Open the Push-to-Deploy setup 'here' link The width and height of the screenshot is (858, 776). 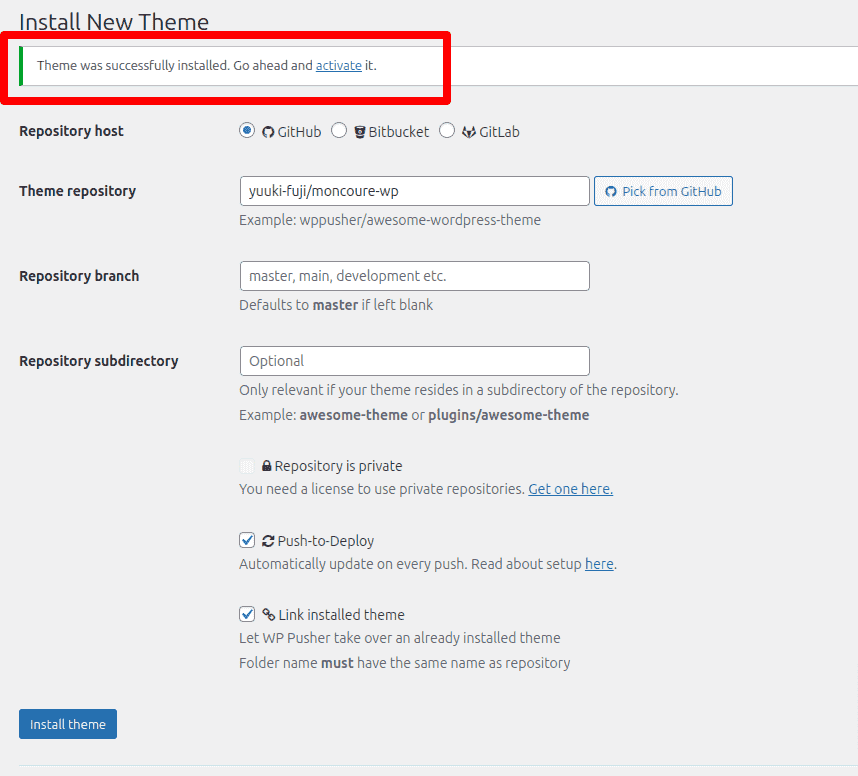(x=599, y=564)
